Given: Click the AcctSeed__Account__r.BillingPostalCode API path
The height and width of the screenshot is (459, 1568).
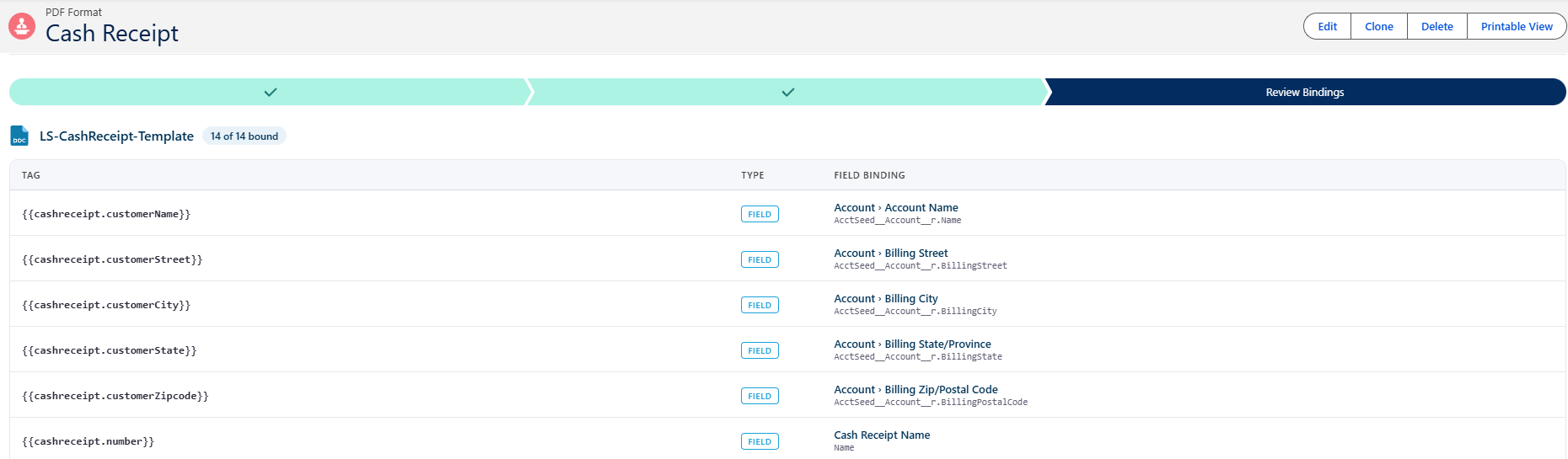Looking at the screenshot, I should (x=931, y=403).
